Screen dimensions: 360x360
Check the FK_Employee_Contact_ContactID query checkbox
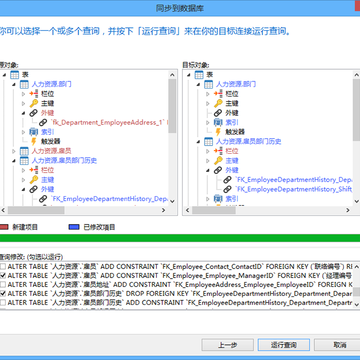point(3,267)
